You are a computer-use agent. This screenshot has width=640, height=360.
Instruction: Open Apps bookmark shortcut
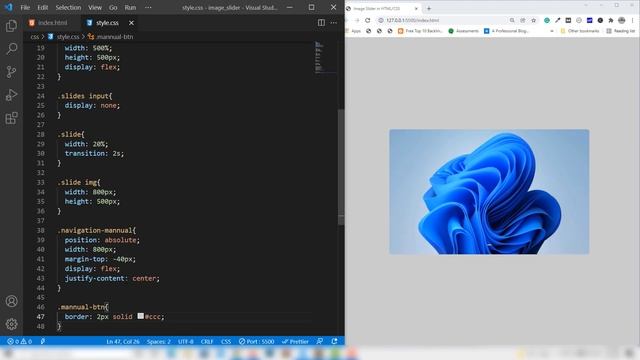(353, 31)
